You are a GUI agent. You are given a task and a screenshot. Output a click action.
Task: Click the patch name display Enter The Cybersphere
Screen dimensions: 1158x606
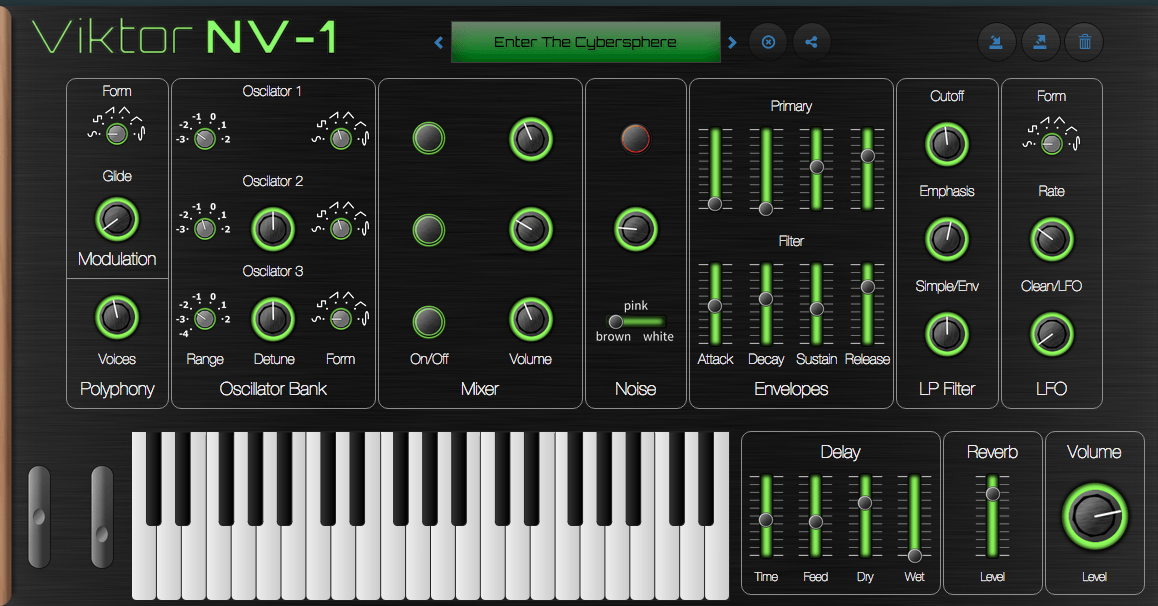tap(586, 42)
